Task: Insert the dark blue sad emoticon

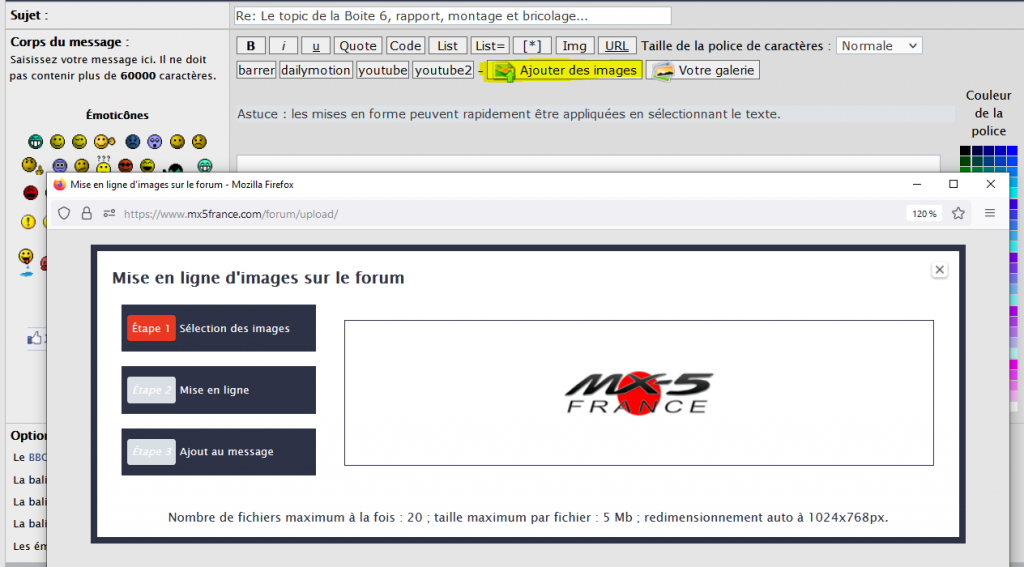Action: pyautogui.click(x=133, y=142)
